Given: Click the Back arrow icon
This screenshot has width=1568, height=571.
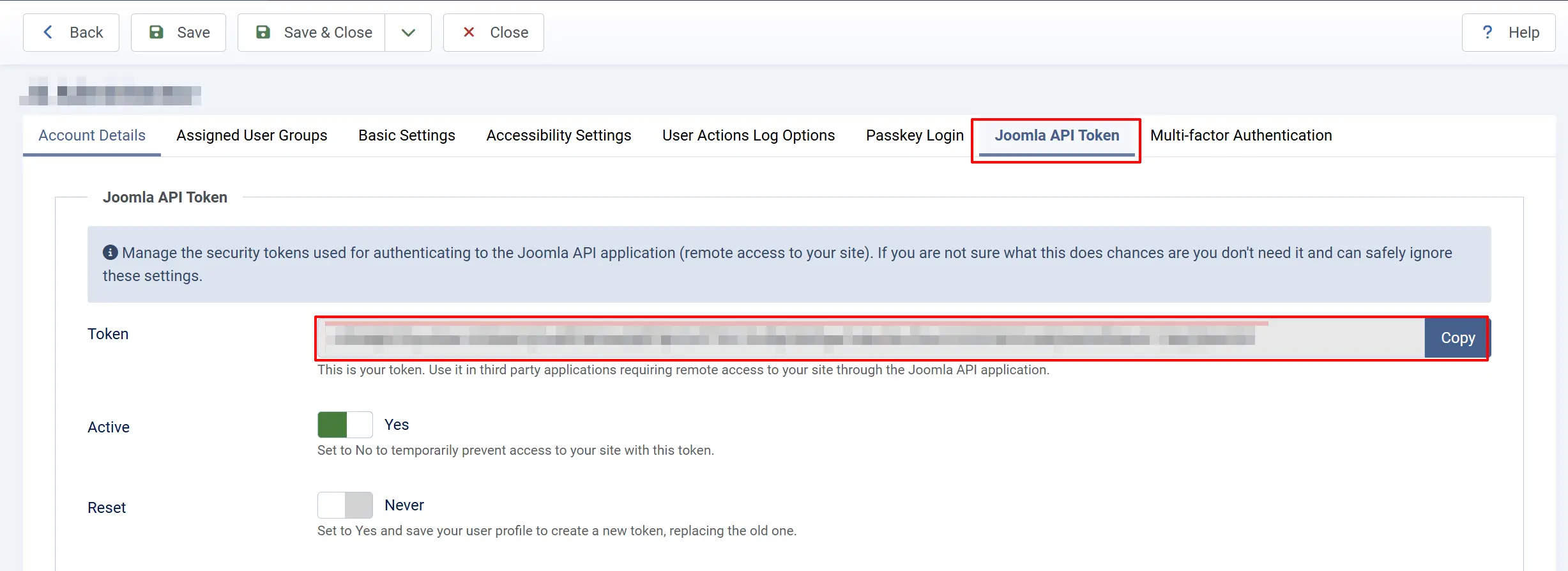Looking at the screenshot, I should pyautogui.click(x=48, y=32).
